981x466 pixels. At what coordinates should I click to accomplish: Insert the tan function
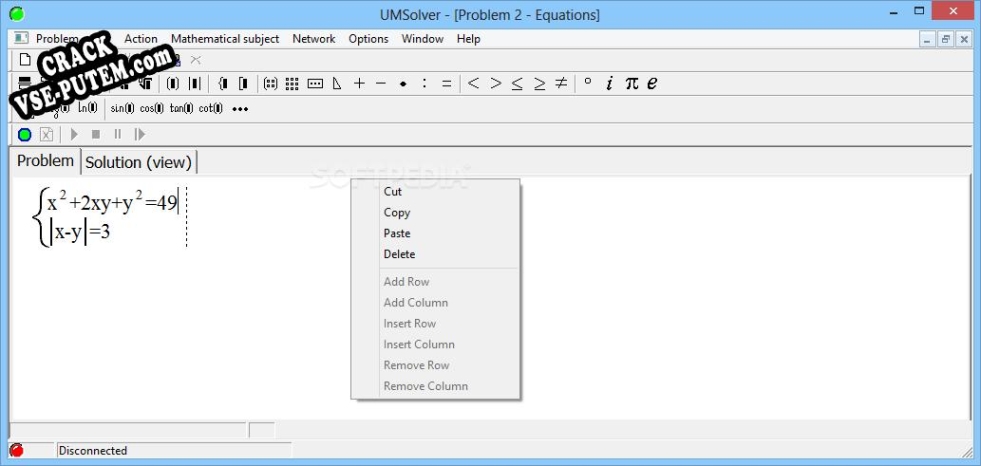click(x=181, y=109)
